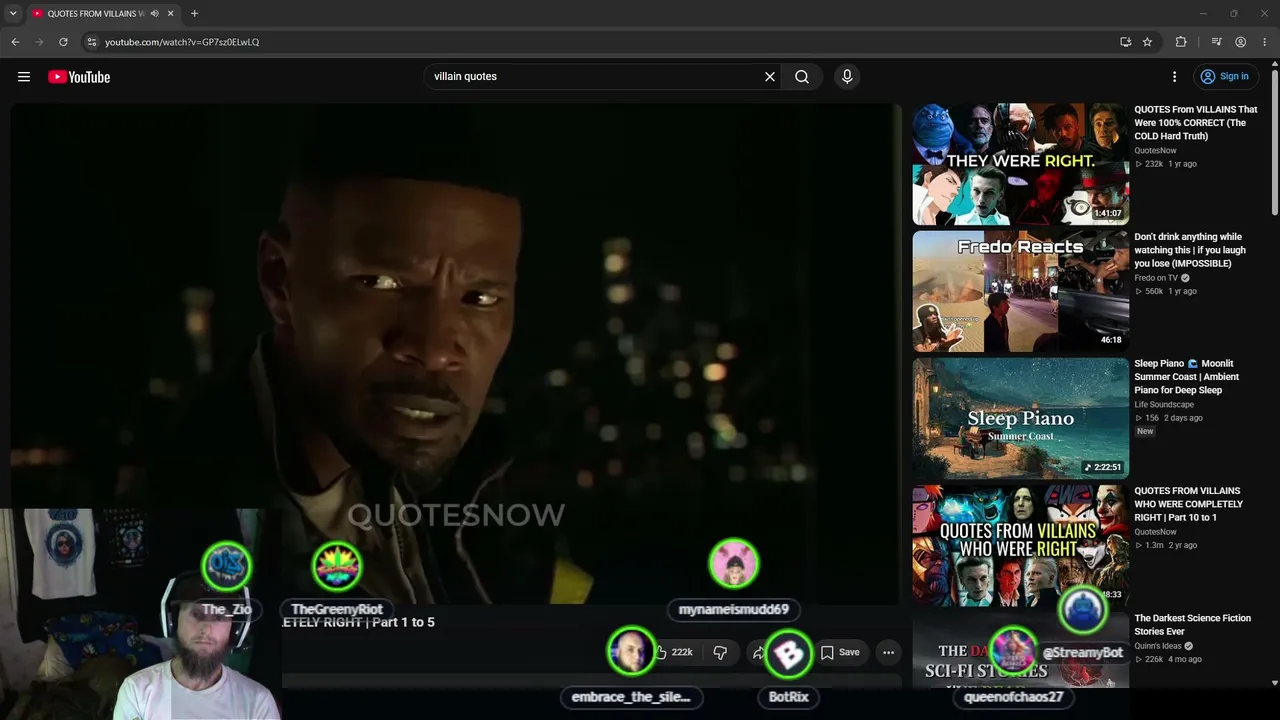Image resolution: width=1280 pixels, height=720 pixels.
Task: View site information in the address bar
Action: 91,42
